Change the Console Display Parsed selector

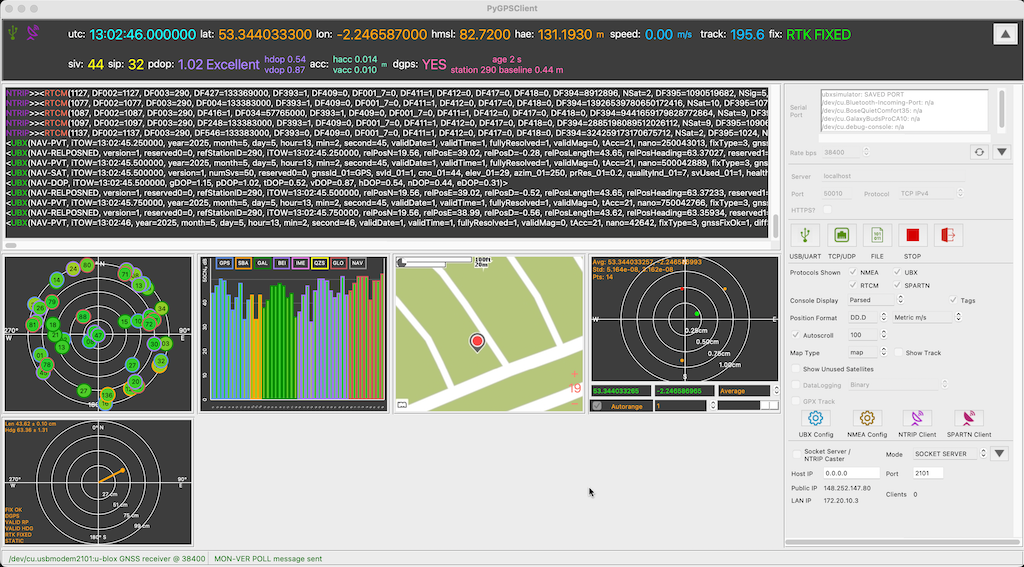click(874, 300)
